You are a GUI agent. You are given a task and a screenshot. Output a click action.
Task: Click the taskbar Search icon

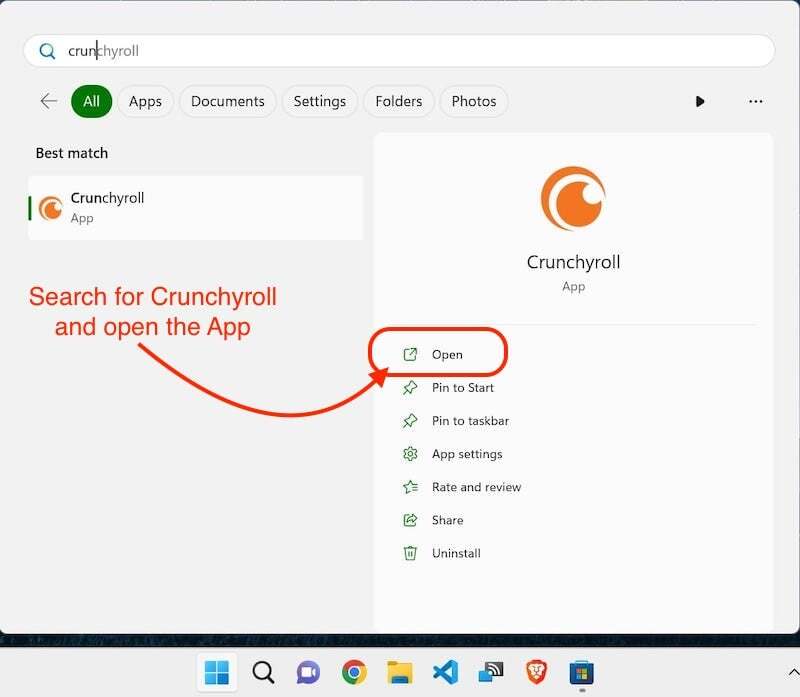point(263,673)
